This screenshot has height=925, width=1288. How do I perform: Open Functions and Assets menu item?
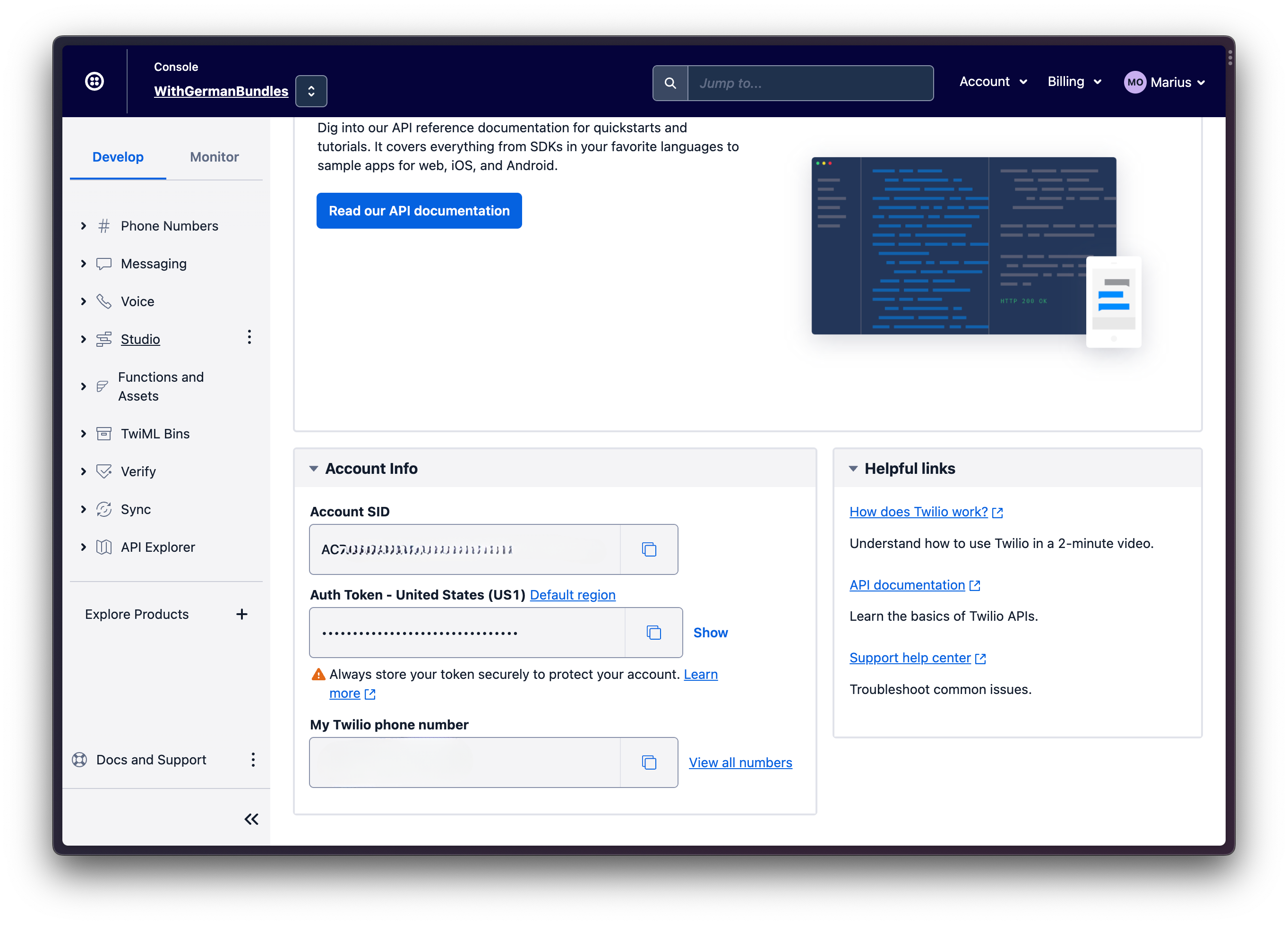tap(161, 386)
